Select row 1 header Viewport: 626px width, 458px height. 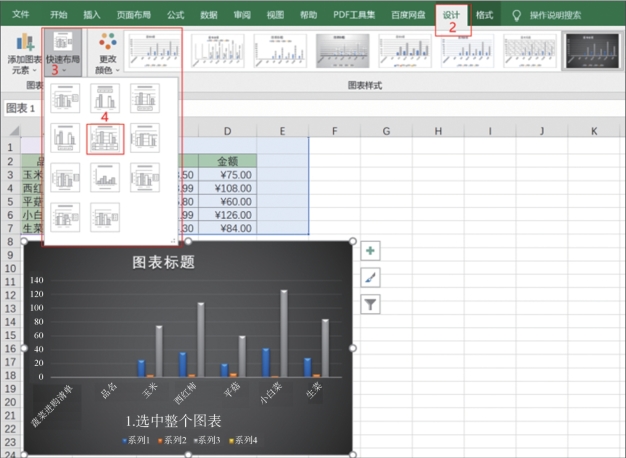click(10, 147)
